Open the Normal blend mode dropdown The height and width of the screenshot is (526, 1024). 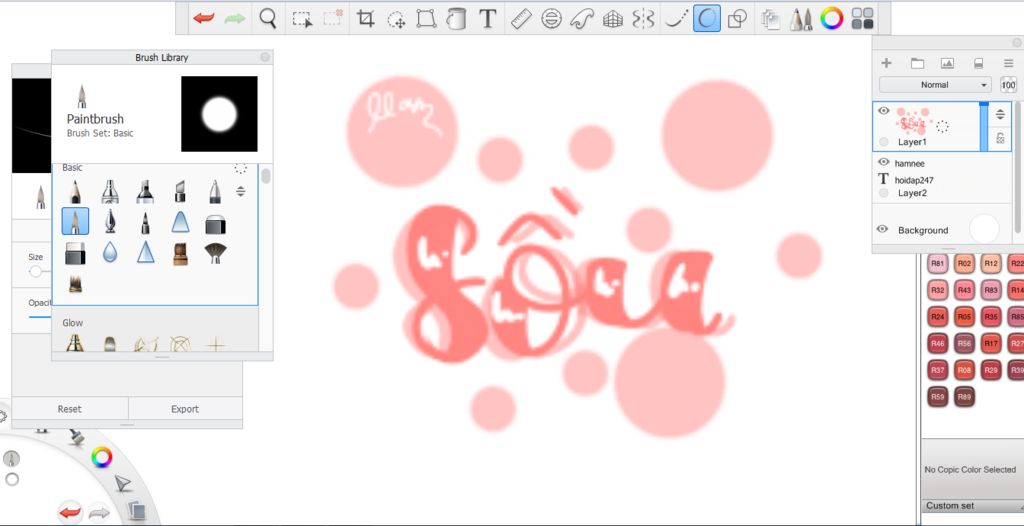tap(935, 85)
